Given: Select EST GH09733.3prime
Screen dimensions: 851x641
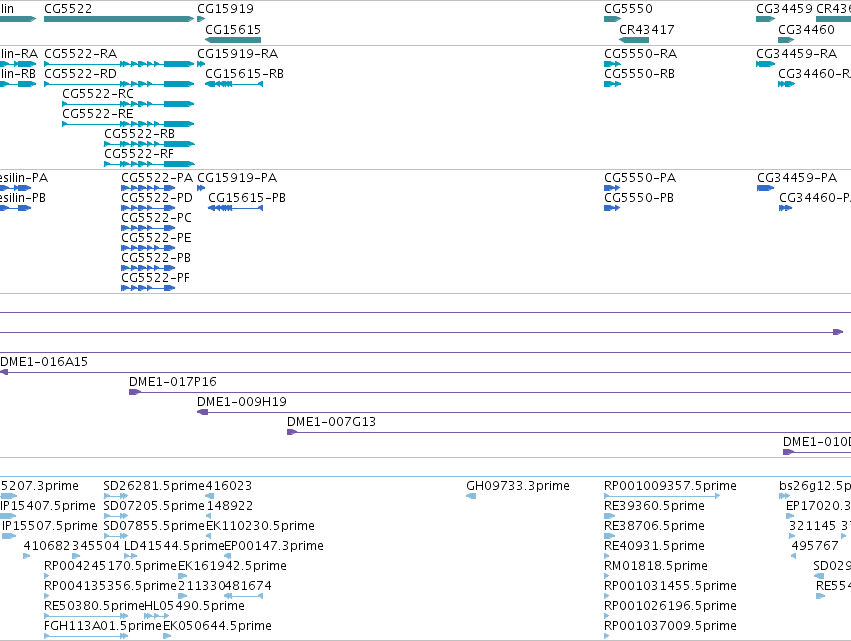Looking at the screenshot, I should [471, 496].
